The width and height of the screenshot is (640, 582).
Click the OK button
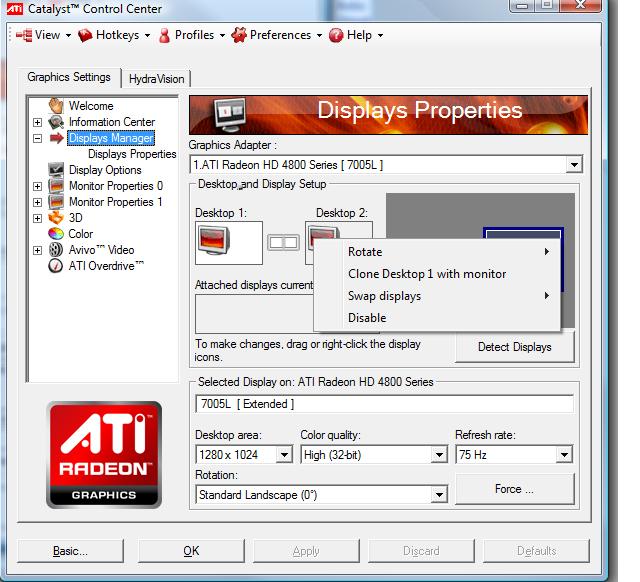(x=191, y=551)
